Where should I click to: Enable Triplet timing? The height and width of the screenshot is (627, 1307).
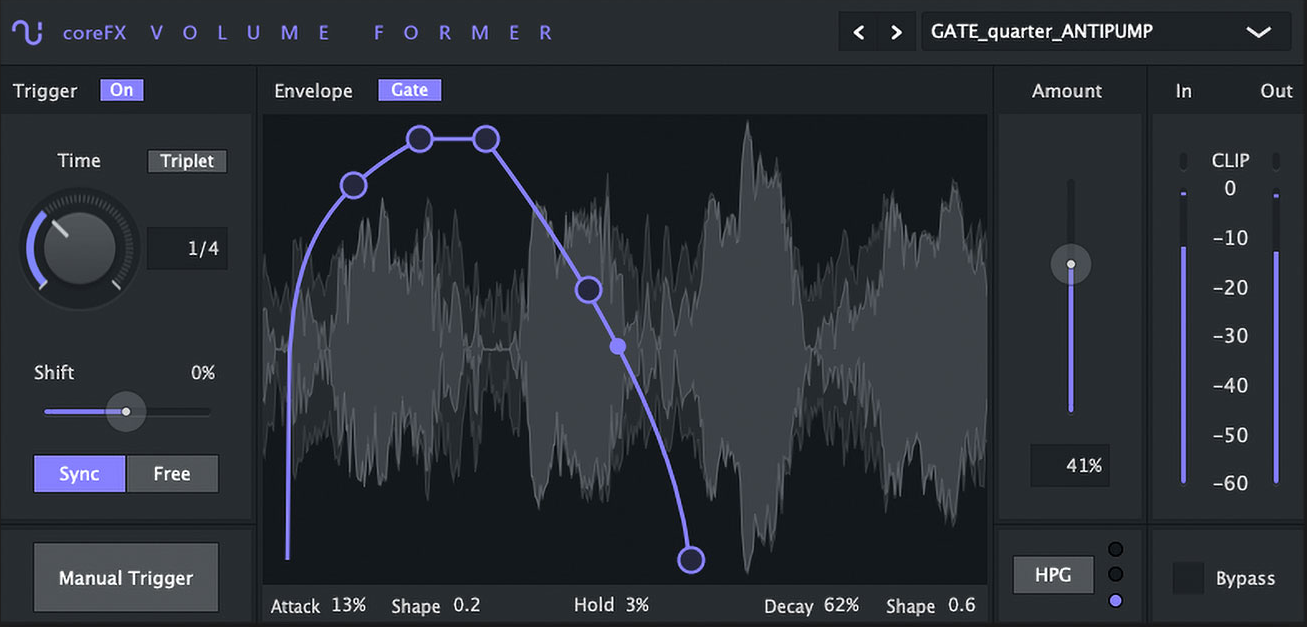187,160
